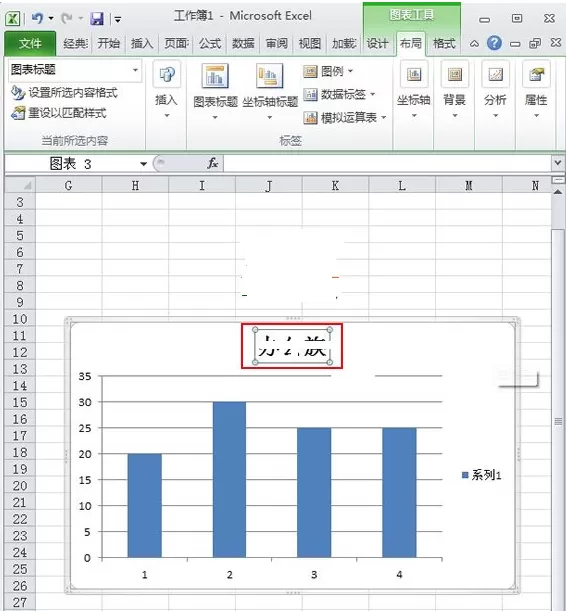The image size is (566, 611).
Task: Click the 坐标轴标题 ribbon icon
Action: 270,76
